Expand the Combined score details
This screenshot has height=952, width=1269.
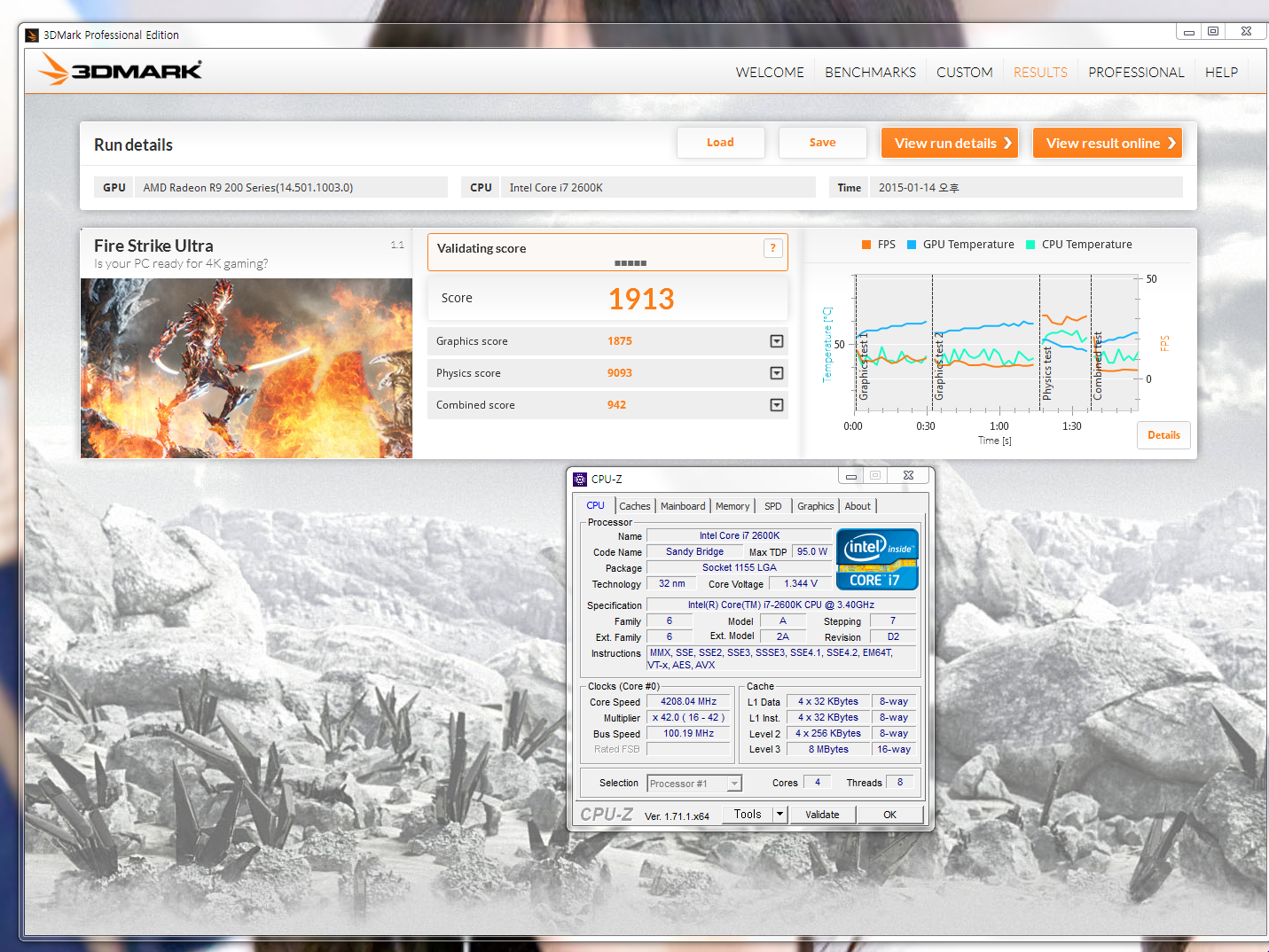tap(777, 405)
